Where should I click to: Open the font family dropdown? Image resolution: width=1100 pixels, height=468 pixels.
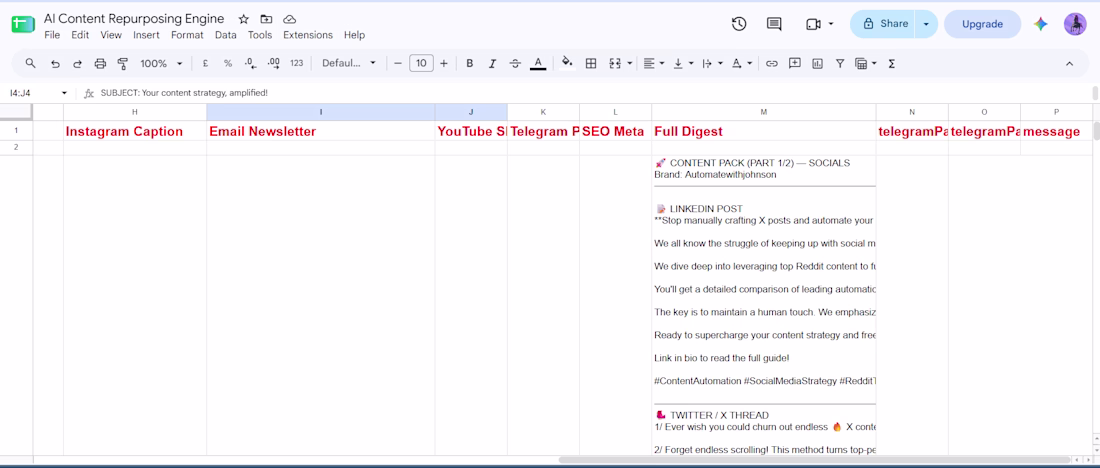[349, 63]
